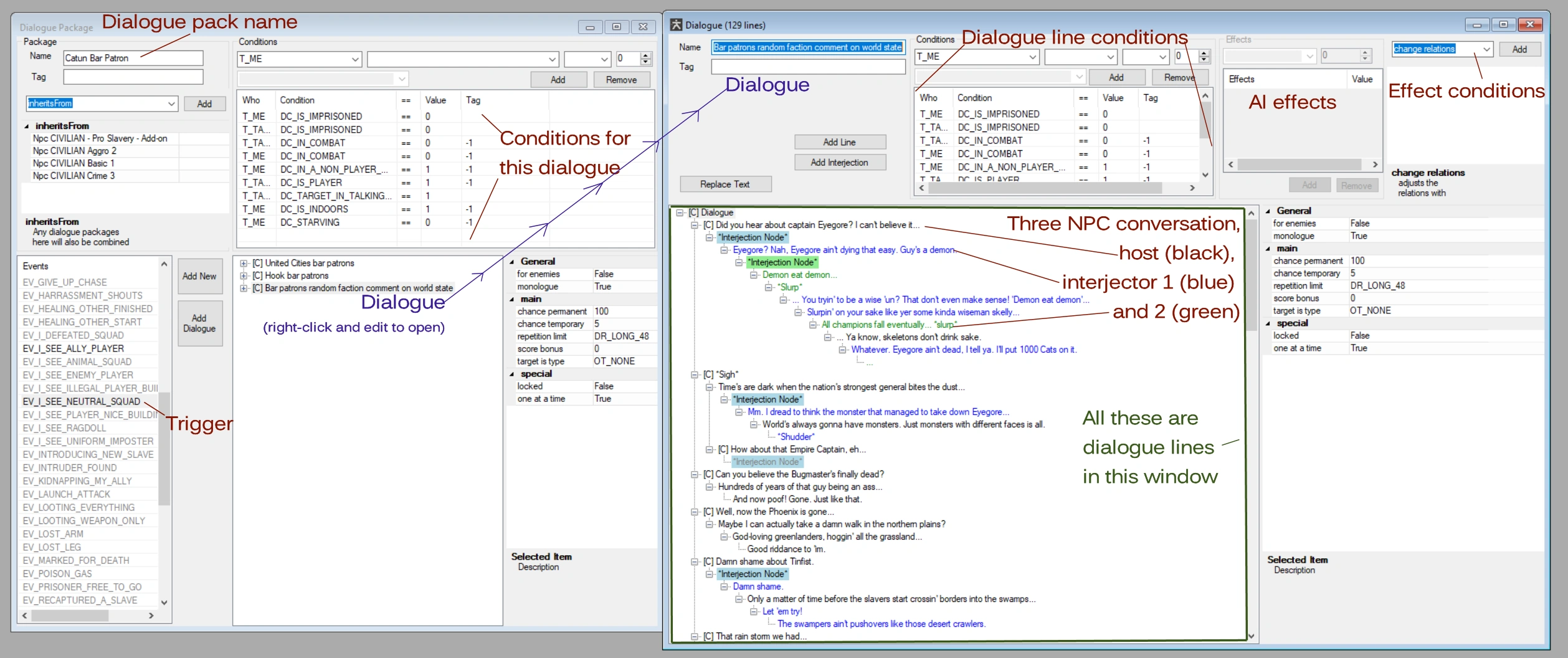Select the DC_TARGET_IN_TALKING condition row
1568x658 pixels.
(x=445, y=196)
